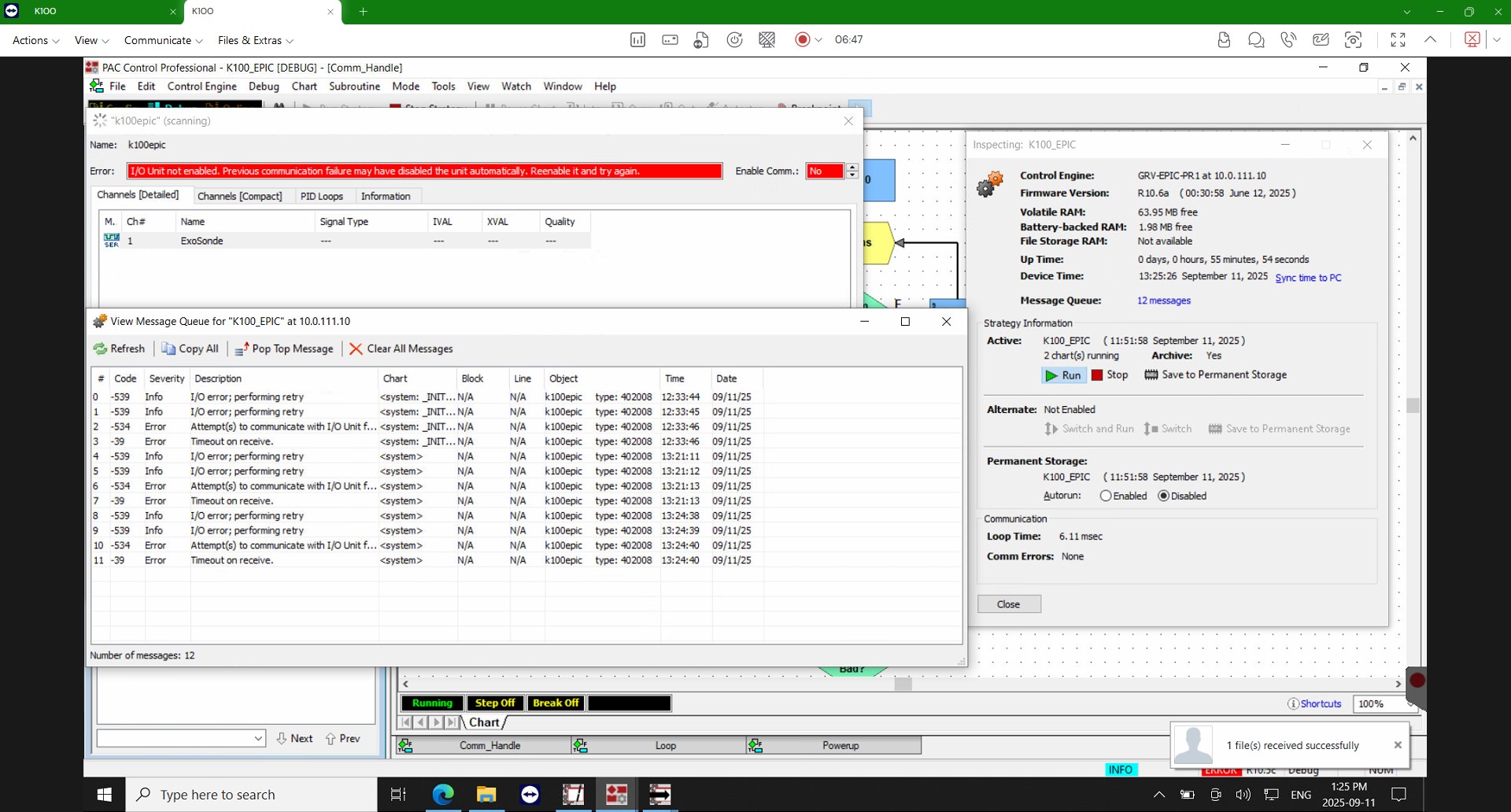The width and height of the screenshot is (1511, 812).
Task: Select Autorun Disabled radio button
Action: (1163, 496)
